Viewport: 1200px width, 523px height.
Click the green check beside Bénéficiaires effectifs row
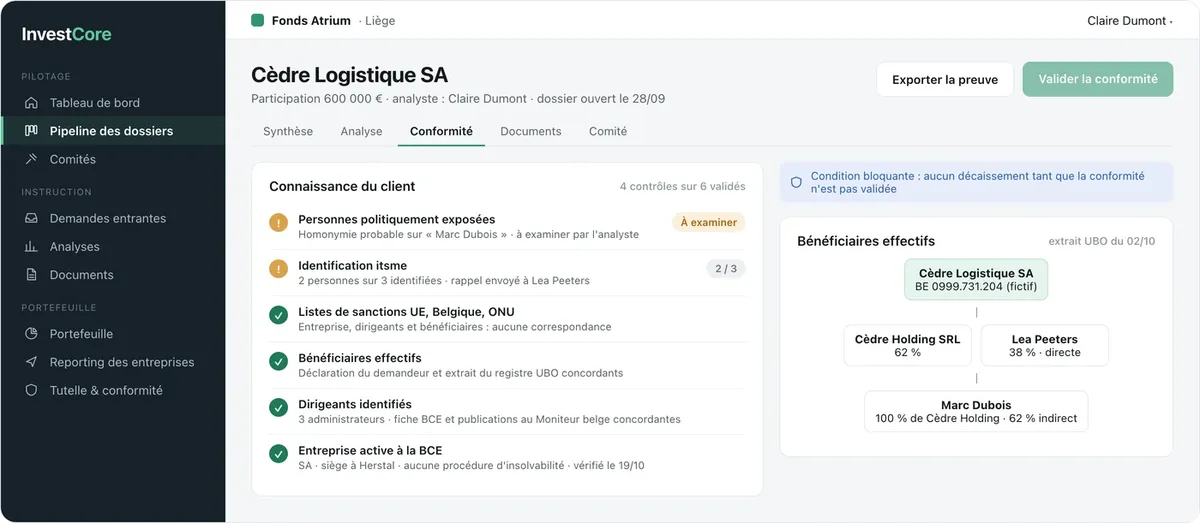tap(279, 361)
